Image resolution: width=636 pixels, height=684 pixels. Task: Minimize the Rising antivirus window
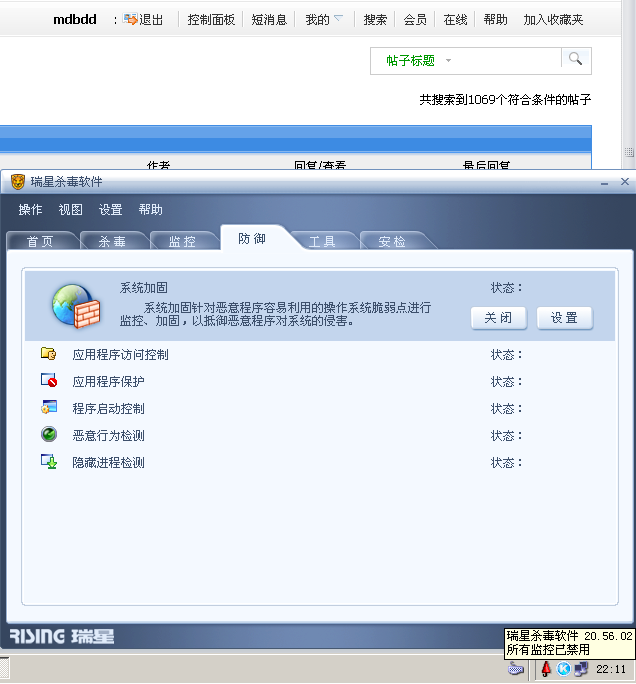click(604, 182)
